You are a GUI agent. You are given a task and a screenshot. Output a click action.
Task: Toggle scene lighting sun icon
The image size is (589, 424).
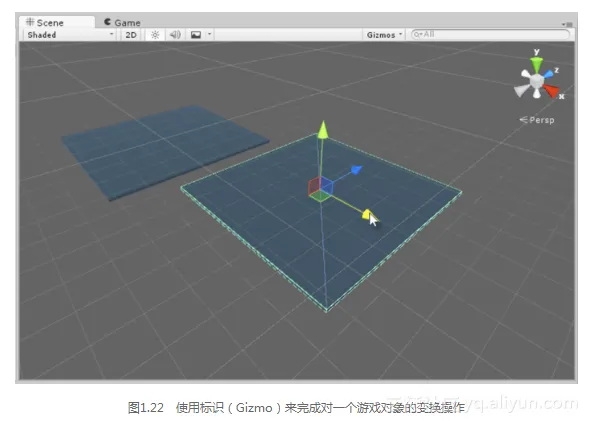point(155,35)
